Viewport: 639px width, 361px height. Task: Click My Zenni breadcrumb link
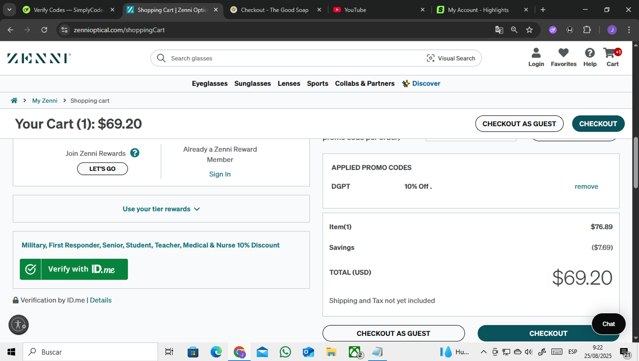click(44, 100)
